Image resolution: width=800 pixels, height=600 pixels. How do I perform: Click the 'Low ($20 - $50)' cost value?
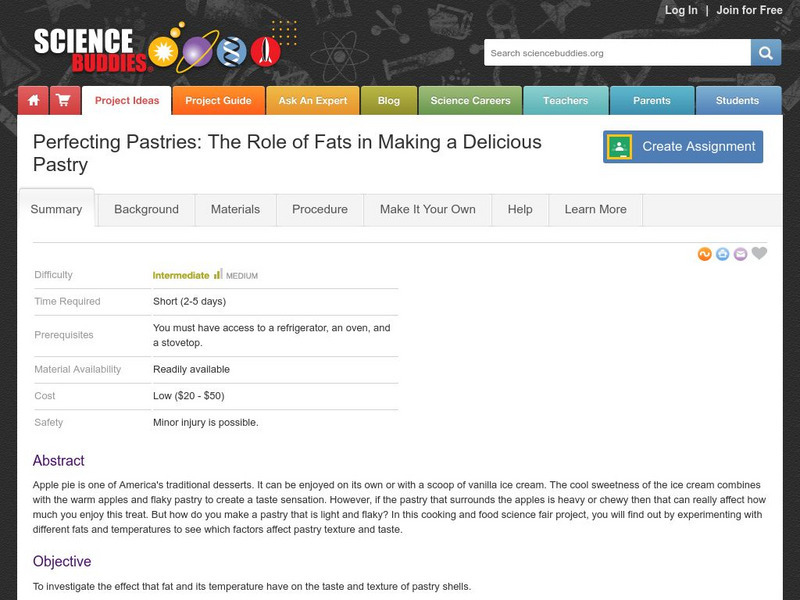[189, 396]
